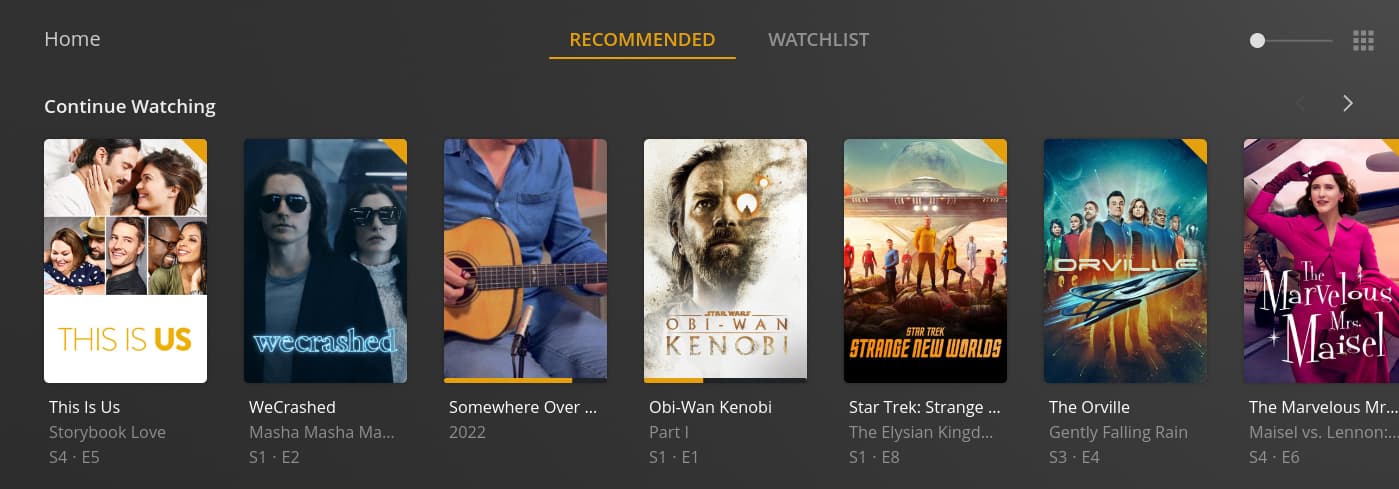Switch to the Watchlist tab
The height and width of the screenshot is (489, 1399).
coord(818,40)
